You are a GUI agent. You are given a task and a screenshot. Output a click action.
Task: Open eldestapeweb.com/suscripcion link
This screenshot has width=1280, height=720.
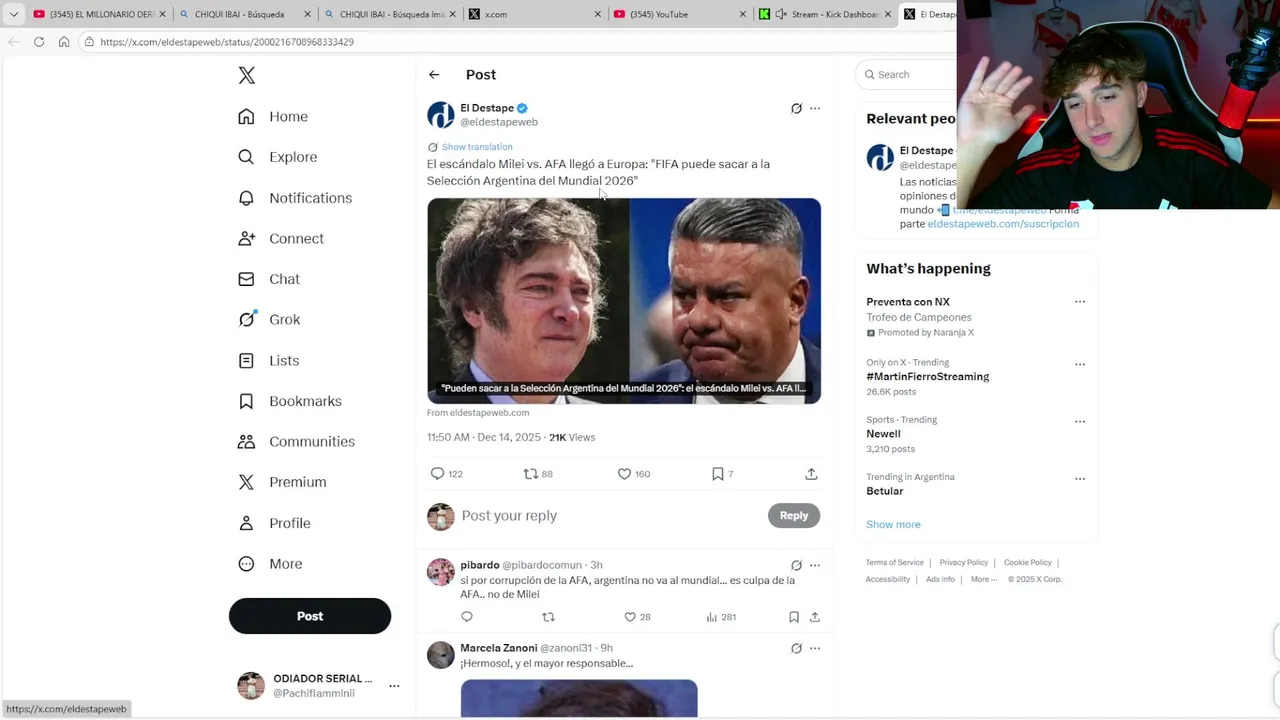[1003, 224]
